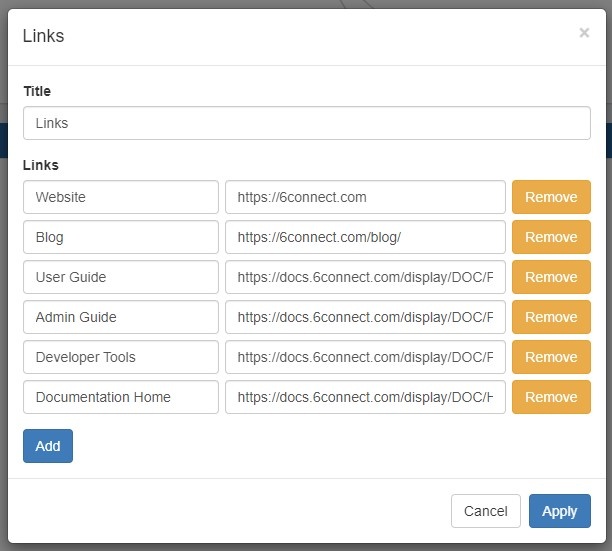Remove the Admin Guide link row
This screenshot has height=551, width=612.
pos(551,317)
